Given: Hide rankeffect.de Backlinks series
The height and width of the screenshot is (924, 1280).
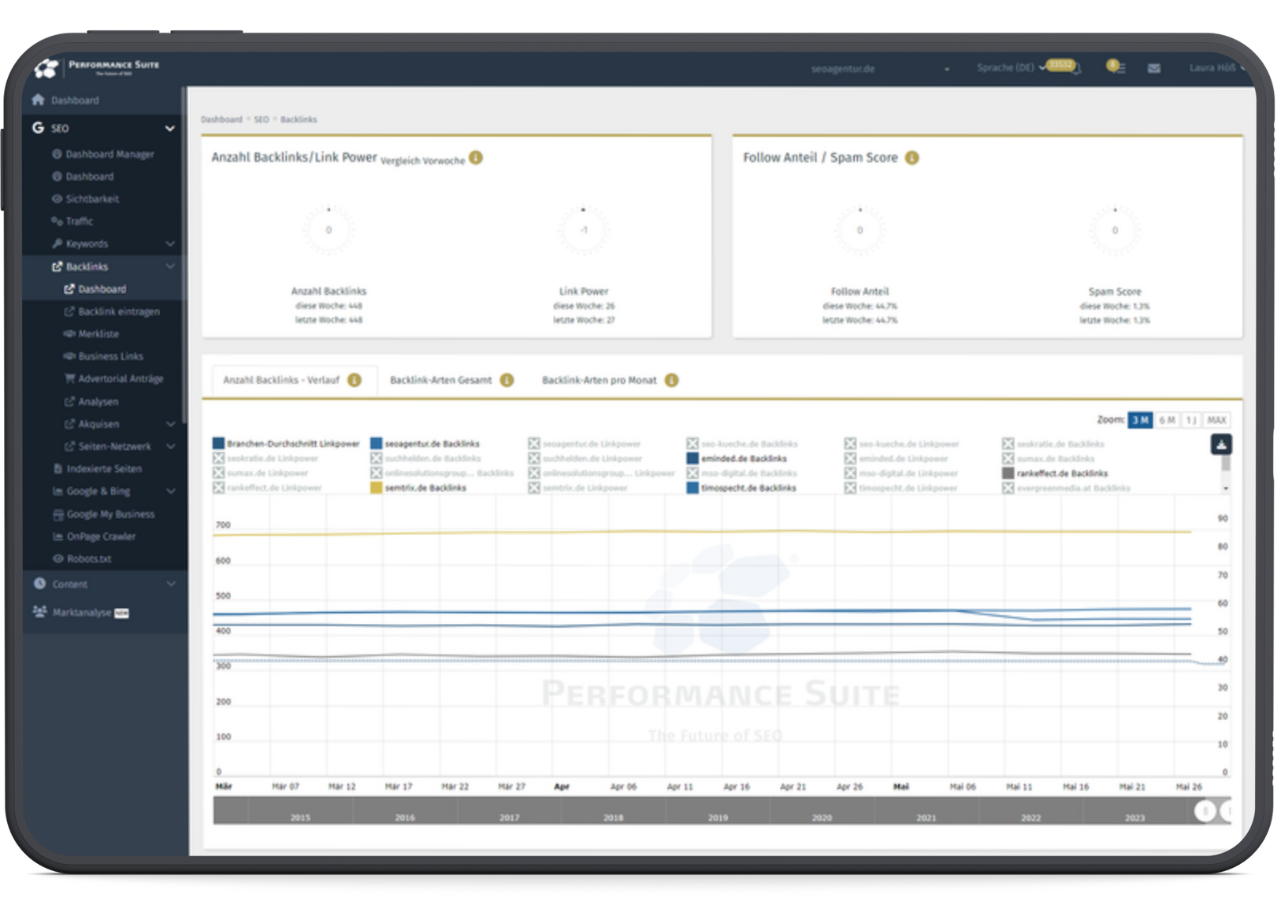Looking at the screenshot, I should tap(1055, 473).
